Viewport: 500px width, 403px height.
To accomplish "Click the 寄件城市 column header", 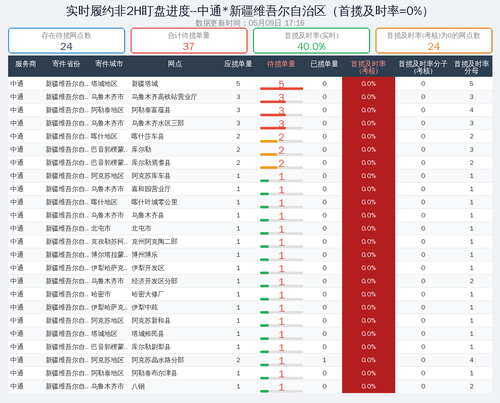I will point(109,64).
